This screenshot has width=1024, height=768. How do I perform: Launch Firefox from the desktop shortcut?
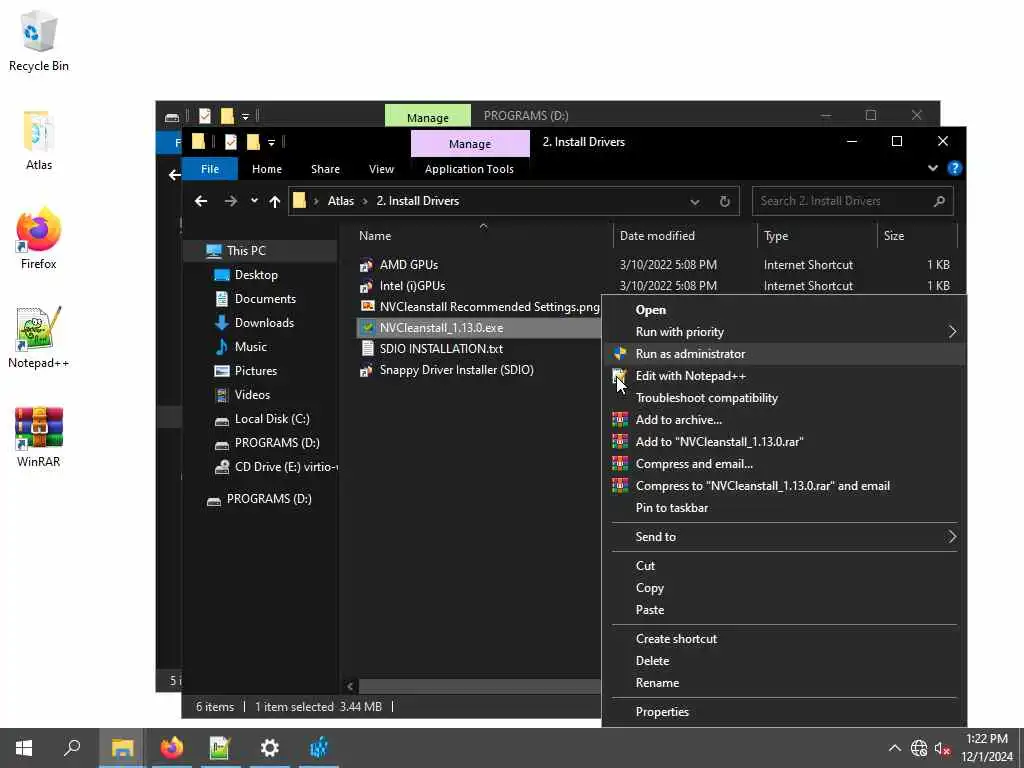39,239
